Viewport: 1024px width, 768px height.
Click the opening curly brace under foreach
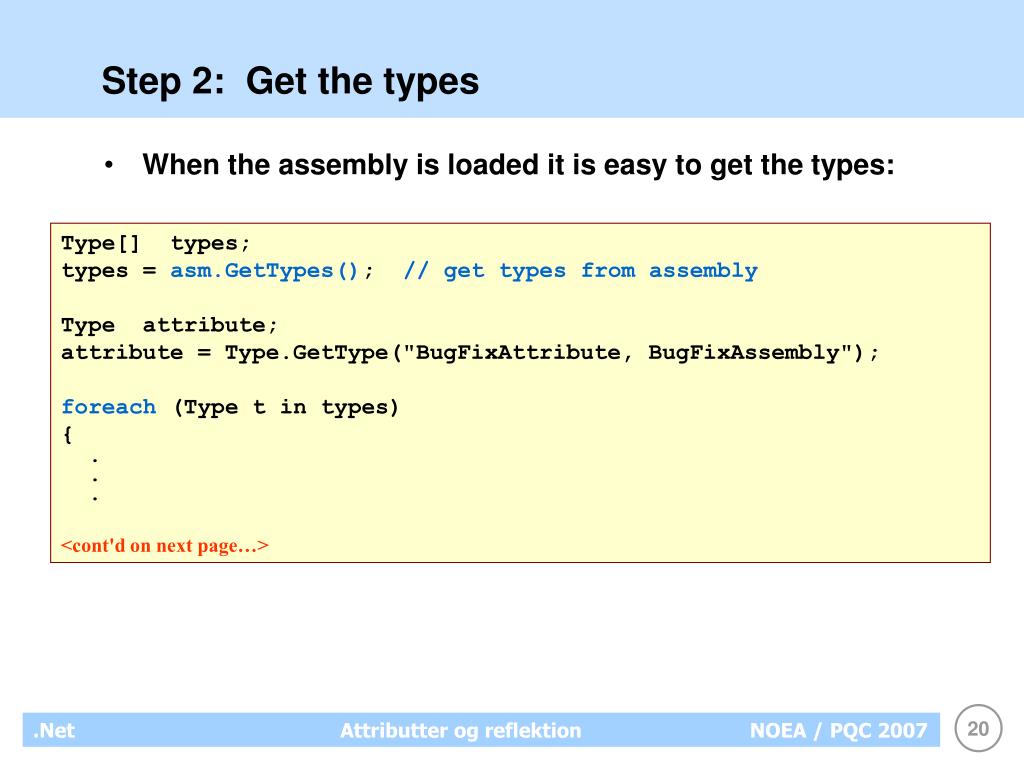point(67,435)
